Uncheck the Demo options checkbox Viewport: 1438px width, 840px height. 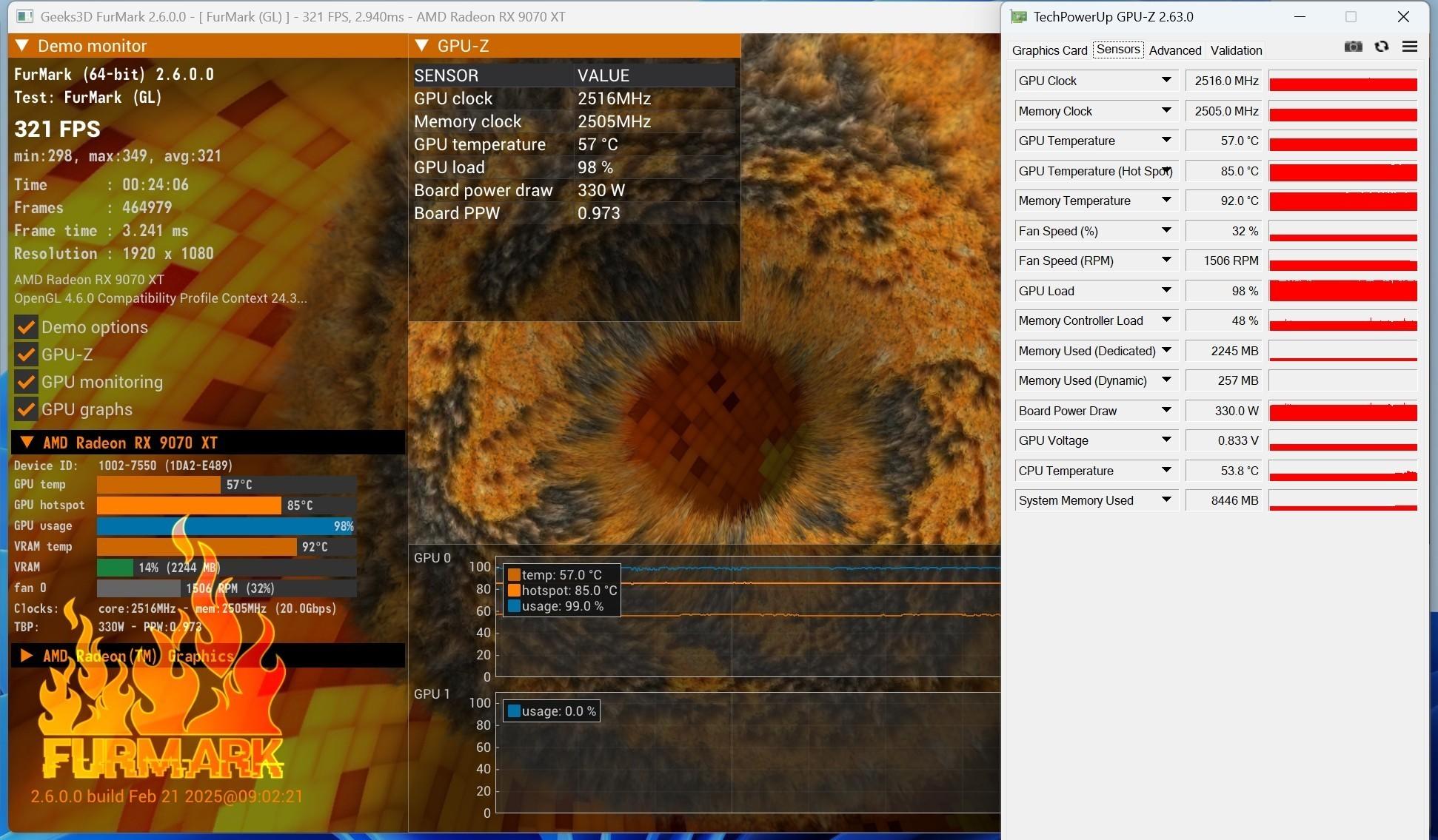[26, 327]
